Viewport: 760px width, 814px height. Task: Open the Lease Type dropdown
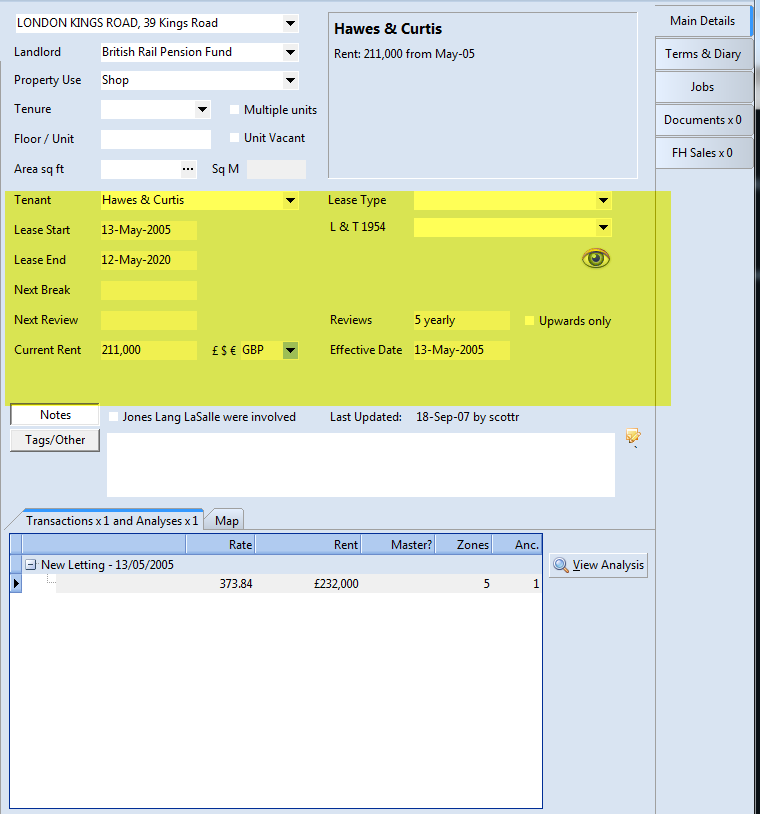click(x=603, y=200)
